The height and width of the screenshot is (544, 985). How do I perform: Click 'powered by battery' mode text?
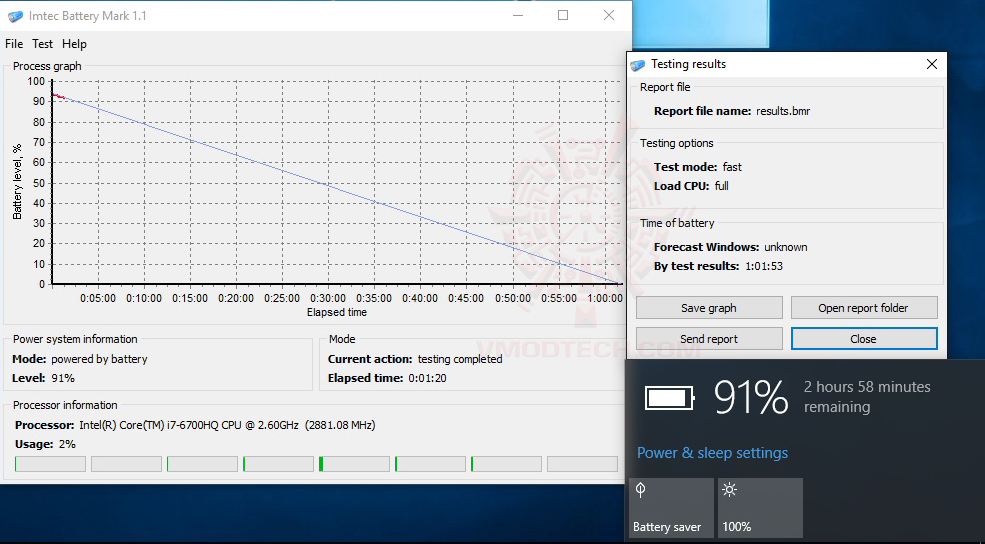tap(99, 359)
